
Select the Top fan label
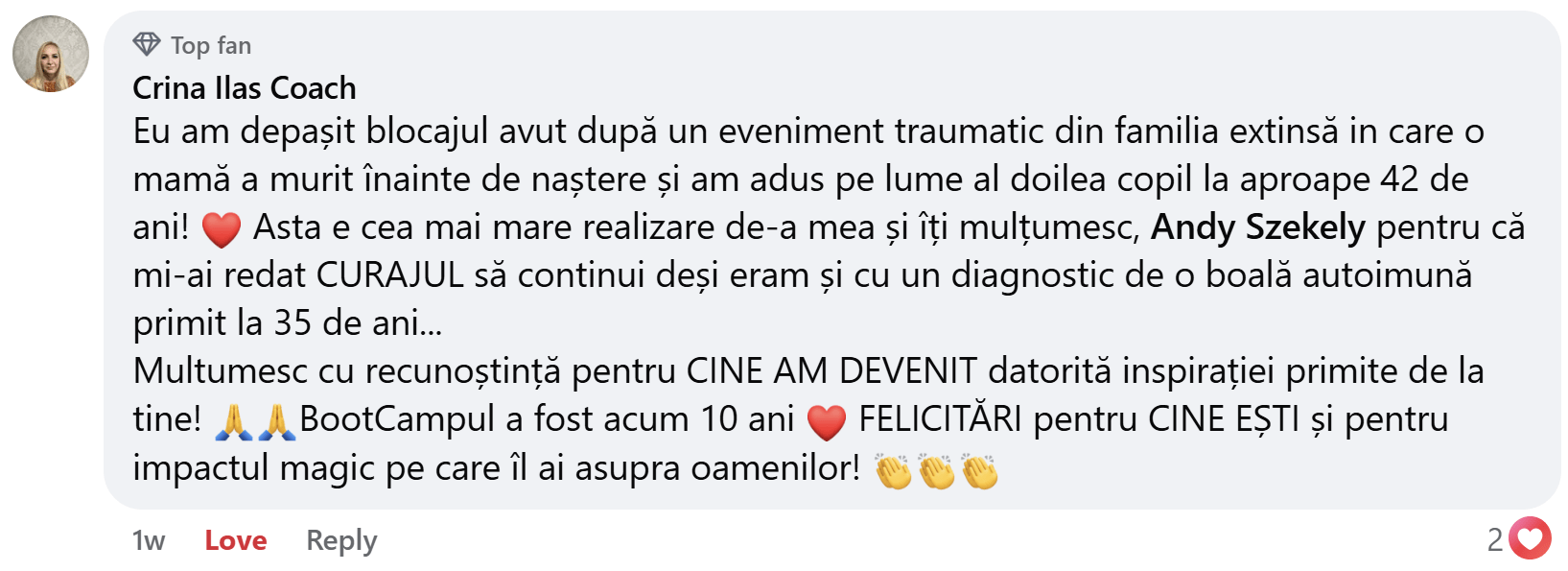[x=211, y=45]
